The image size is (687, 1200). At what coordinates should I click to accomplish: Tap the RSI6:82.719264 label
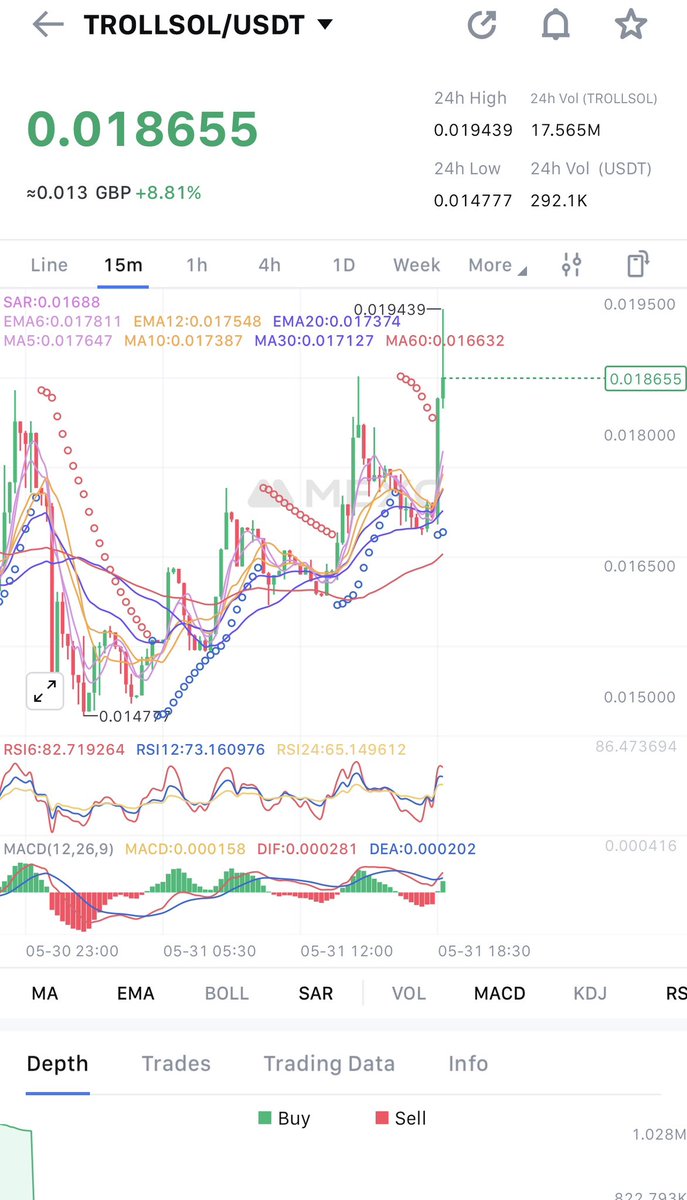64,749
